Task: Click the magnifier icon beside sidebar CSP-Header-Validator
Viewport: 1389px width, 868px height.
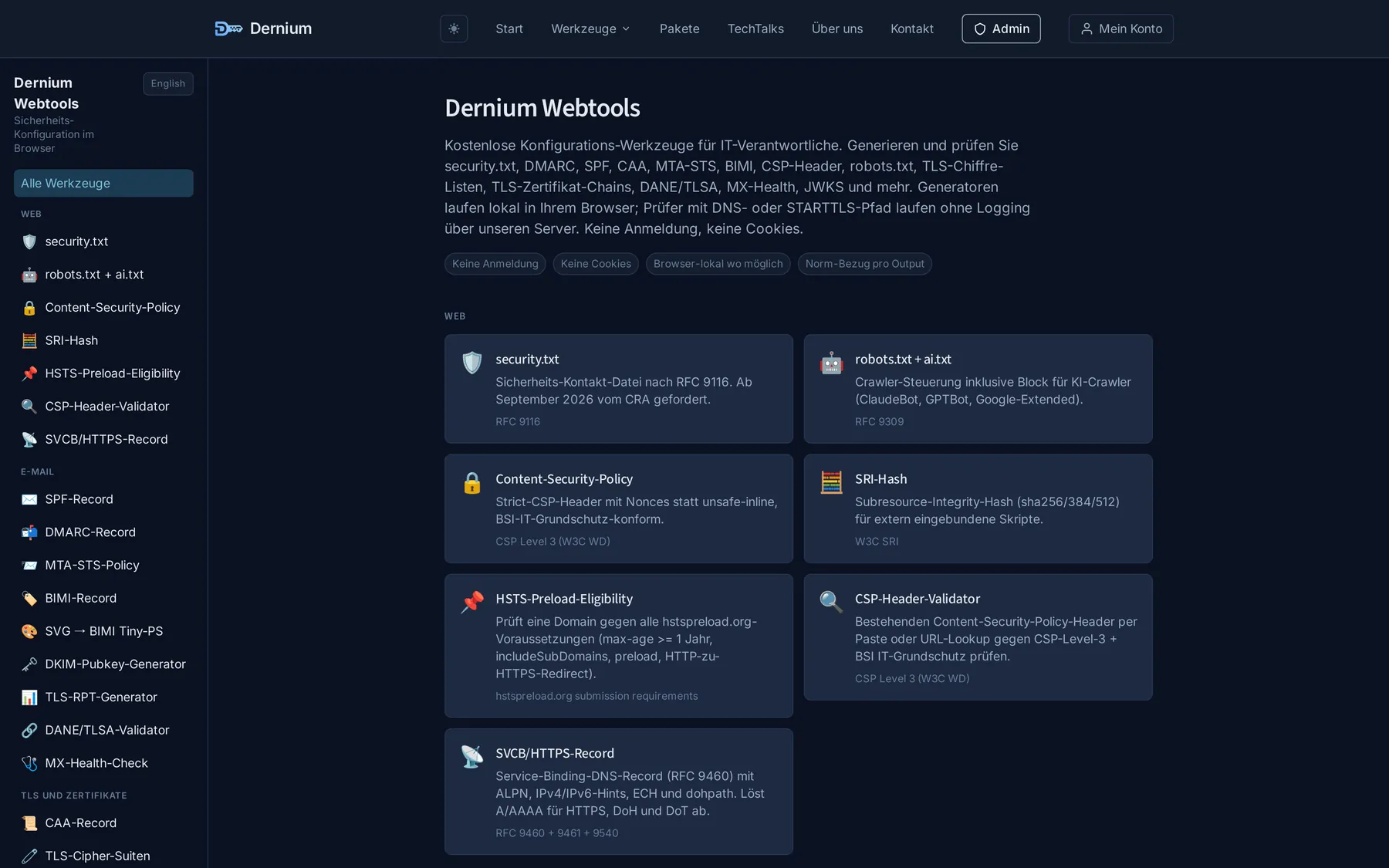Action: click(x=29, y=407)
